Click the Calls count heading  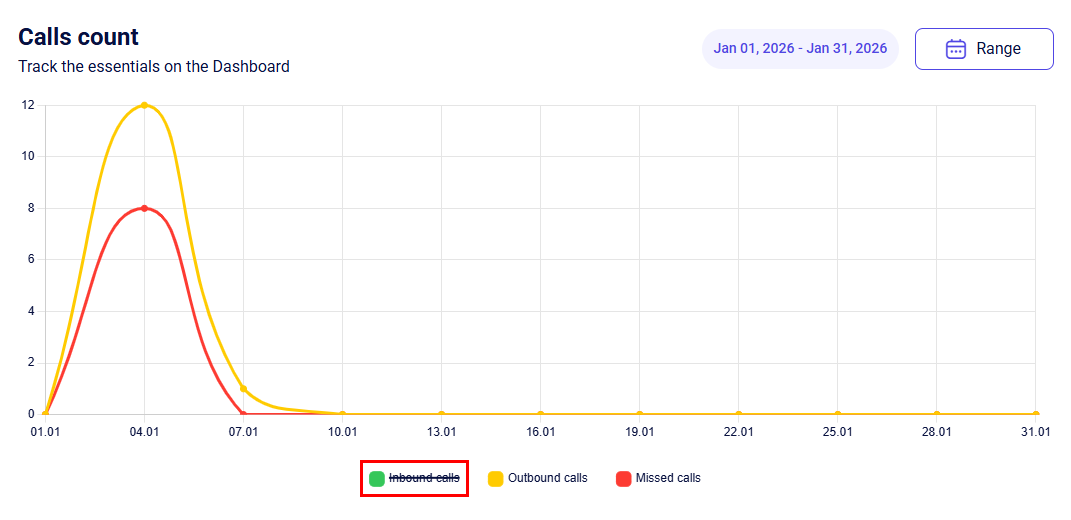click(x=79, y=37)
